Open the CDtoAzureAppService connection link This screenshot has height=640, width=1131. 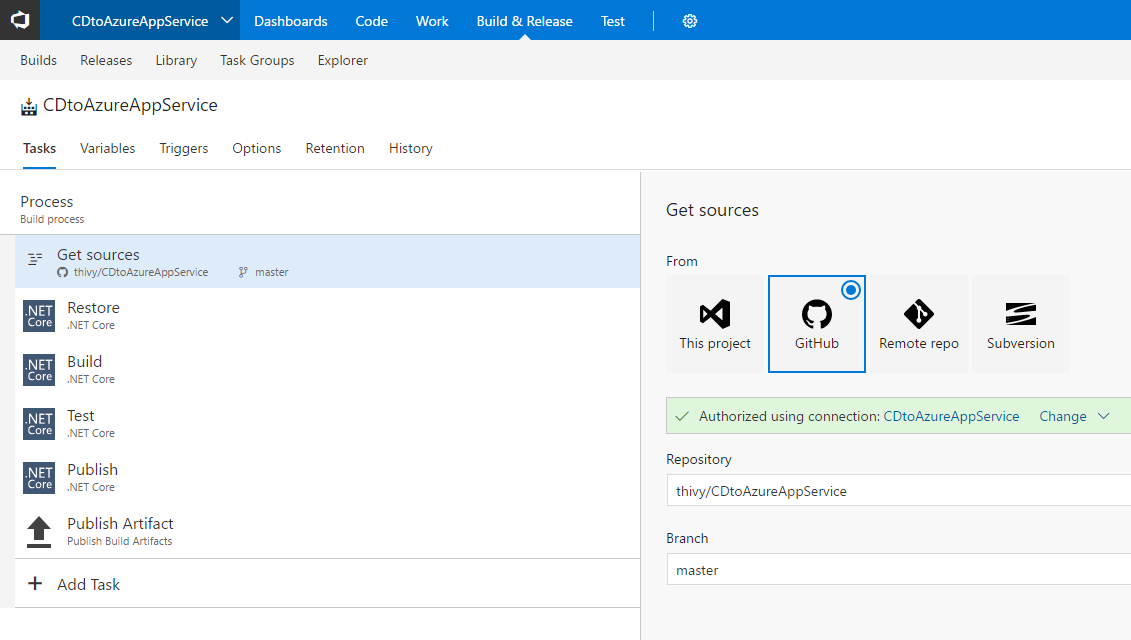click(x=951, y=416)
